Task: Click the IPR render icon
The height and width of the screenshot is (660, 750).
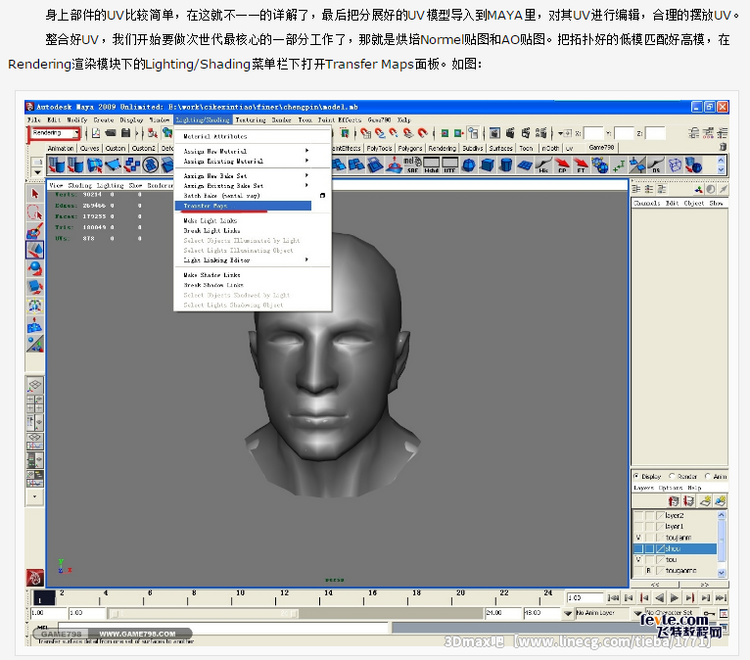Action: [525, 133]
